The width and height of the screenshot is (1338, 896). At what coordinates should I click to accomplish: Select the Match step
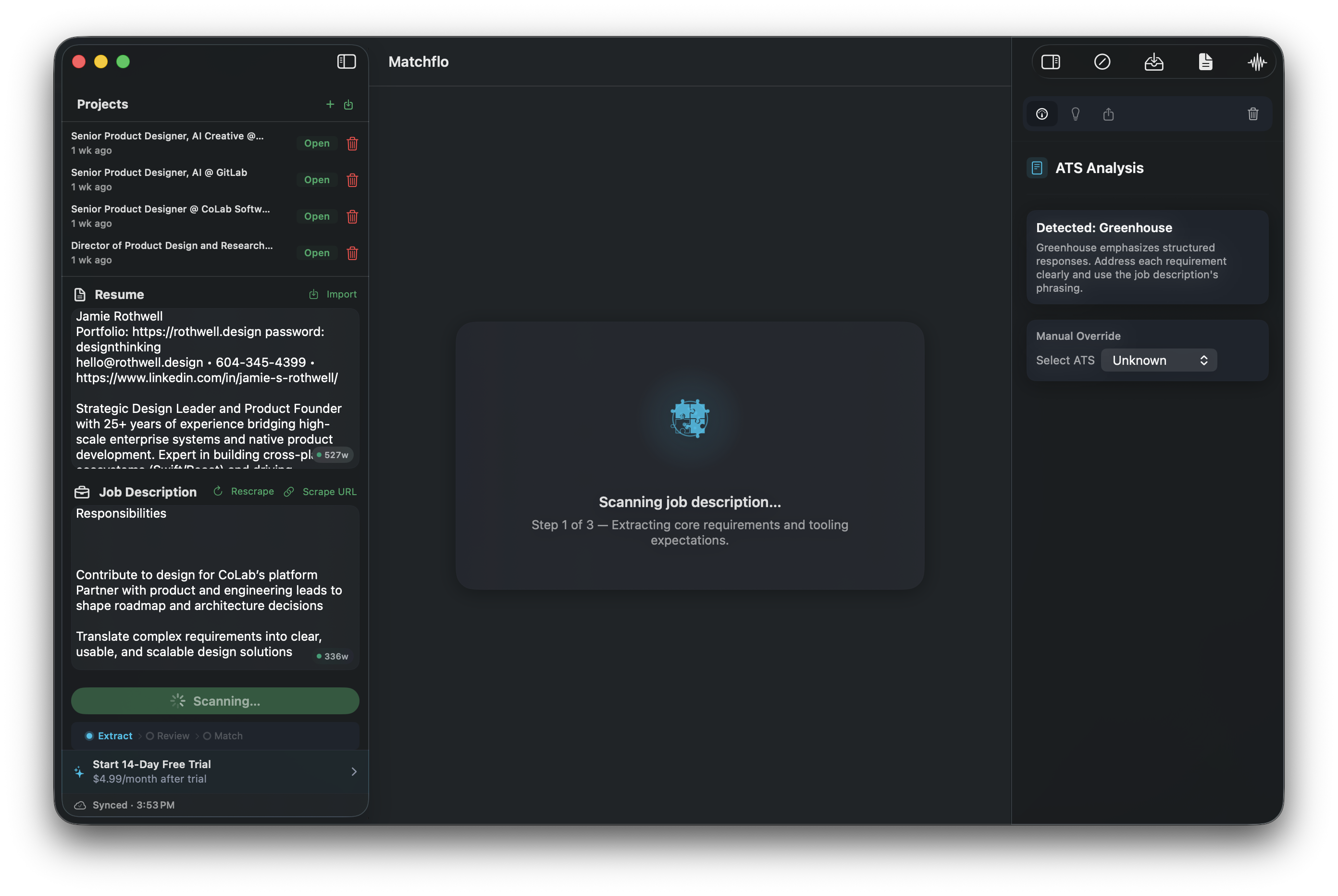(x=223, y=736)
